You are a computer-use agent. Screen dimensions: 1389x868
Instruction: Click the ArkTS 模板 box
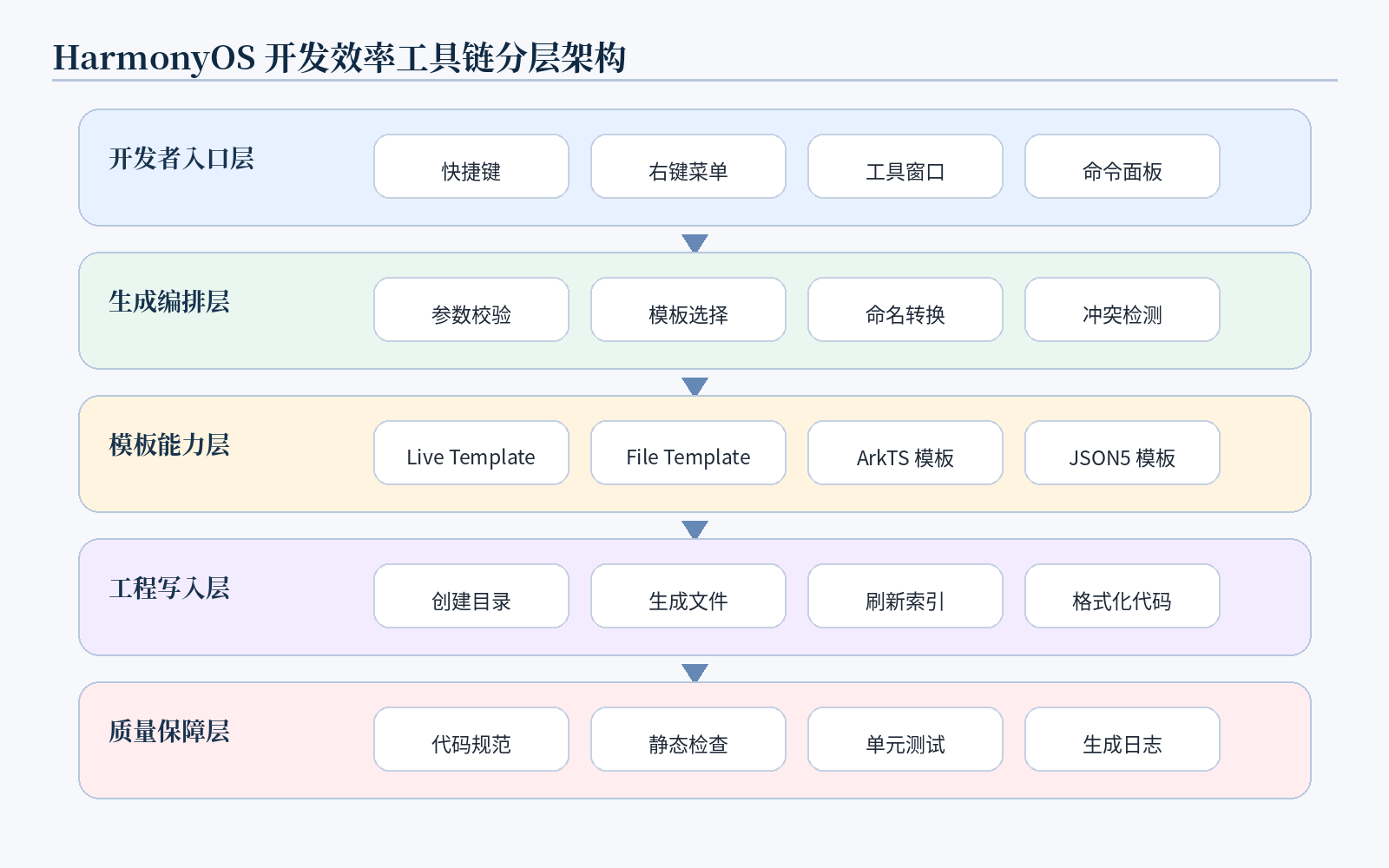tap(905, 453)
